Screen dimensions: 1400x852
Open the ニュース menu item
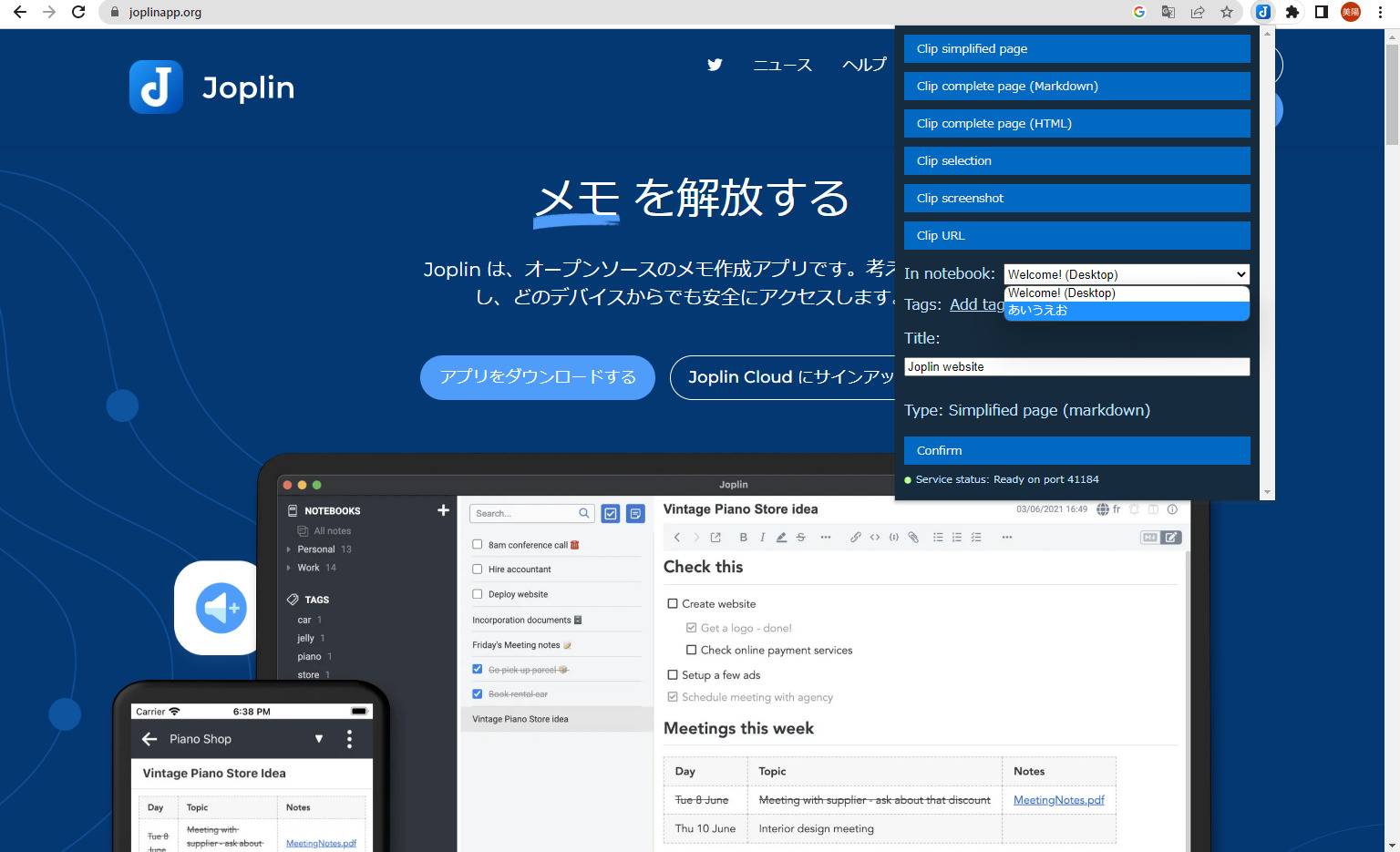[782, 65]
